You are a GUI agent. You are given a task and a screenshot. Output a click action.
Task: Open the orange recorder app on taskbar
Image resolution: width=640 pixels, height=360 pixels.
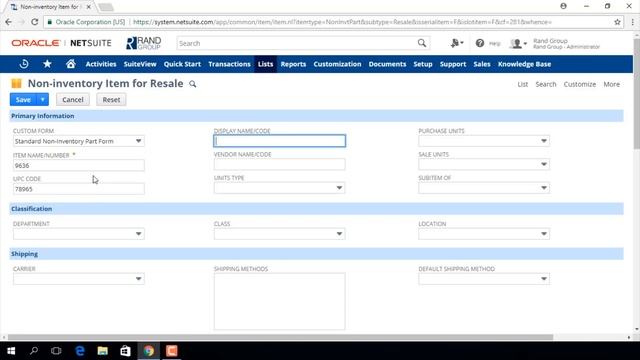tap(171, 351)
